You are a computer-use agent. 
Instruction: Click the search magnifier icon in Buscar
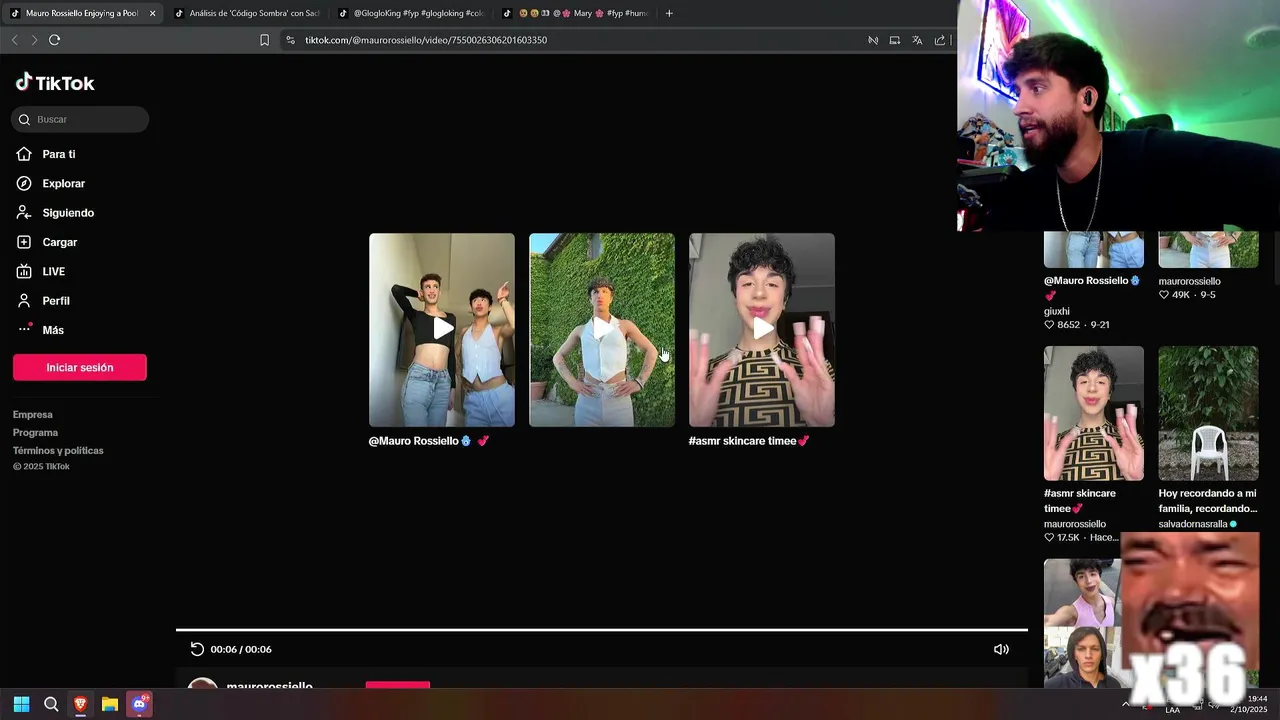24,119
